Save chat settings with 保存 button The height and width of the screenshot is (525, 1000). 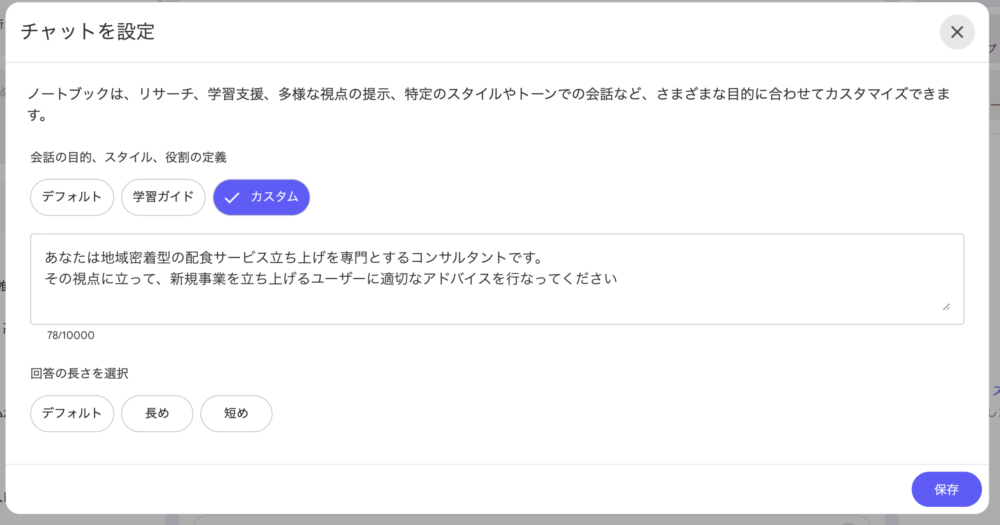pyautogui.click(x=946, y=489)
